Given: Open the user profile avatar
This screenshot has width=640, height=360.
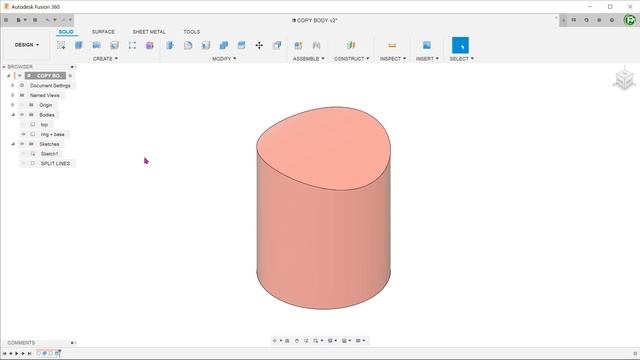Looking at the screenshot, I should [630, 20].
